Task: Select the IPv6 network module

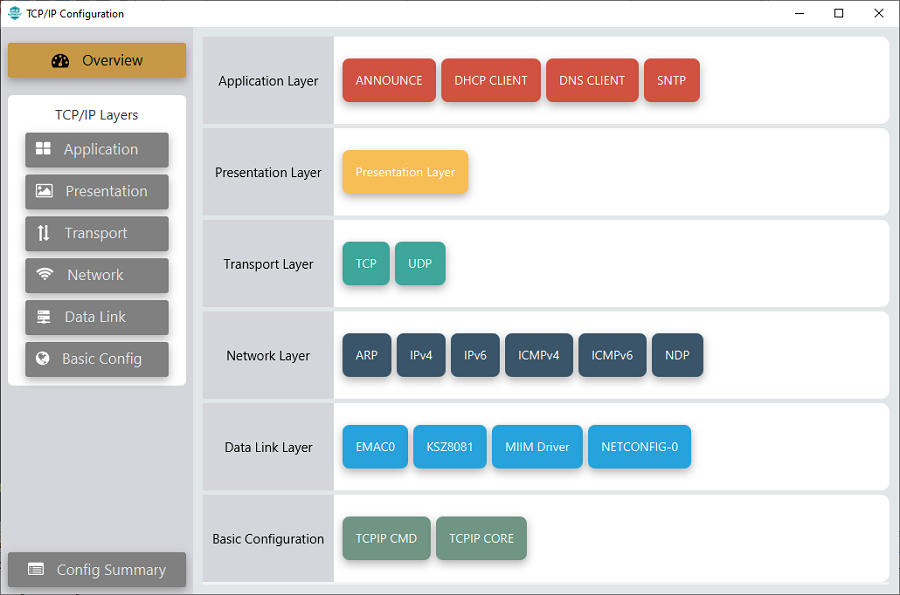Action: pyautogui.click(x=475, y=355)
